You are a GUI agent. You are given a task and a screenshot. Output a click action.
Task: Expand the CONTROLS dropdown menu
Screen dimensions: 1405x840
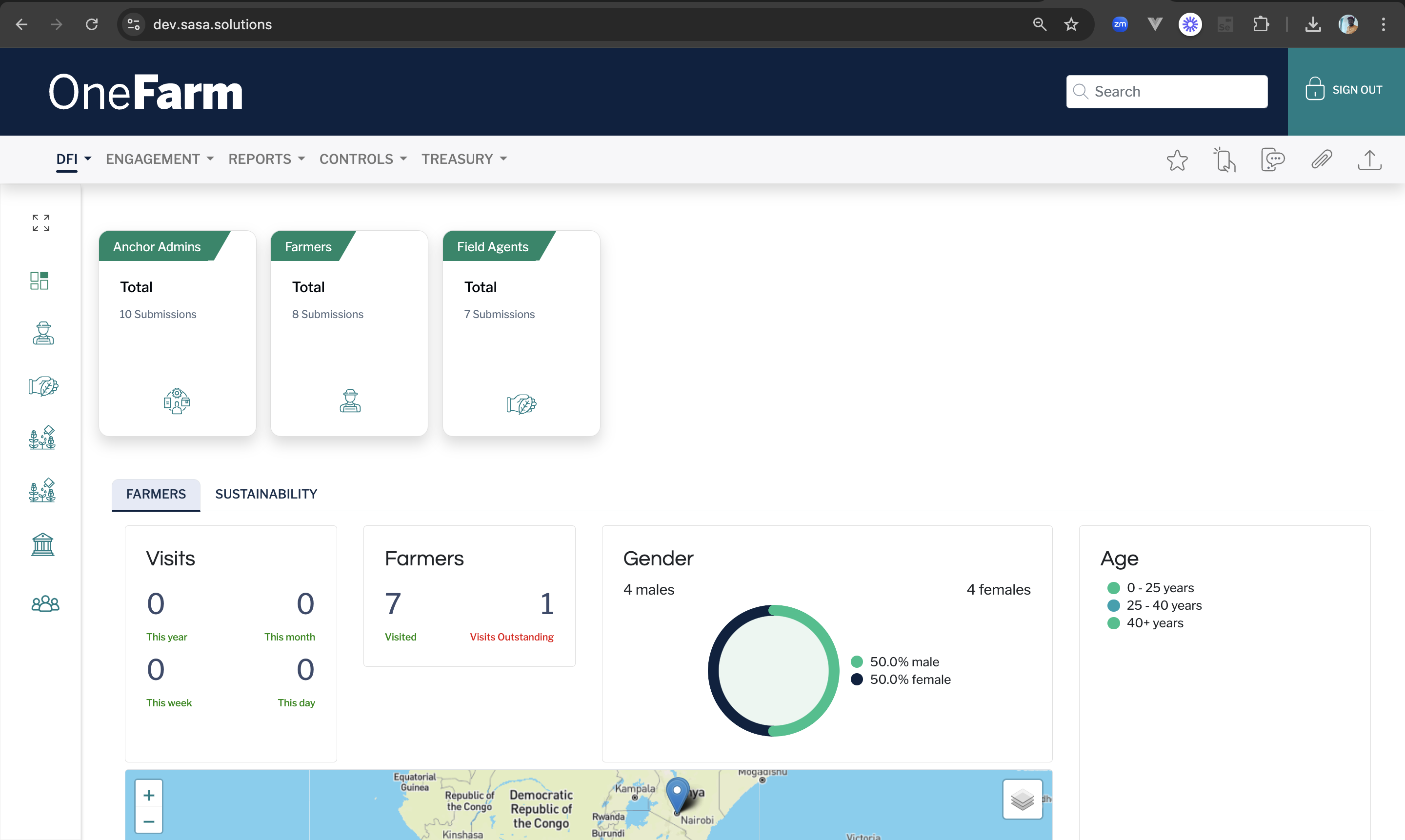click(x=363, y=159)
